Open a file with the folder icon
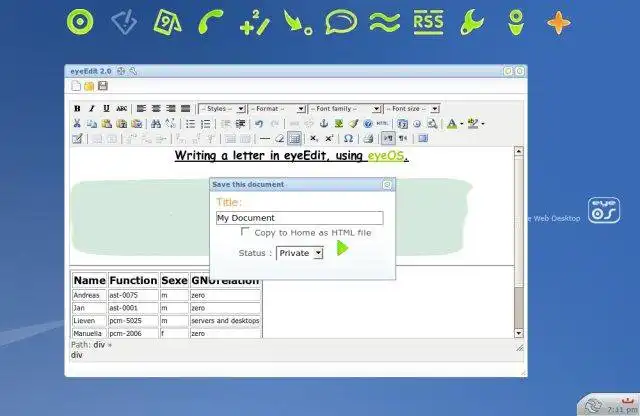640x416 pixels. click(x=89, y=86)
